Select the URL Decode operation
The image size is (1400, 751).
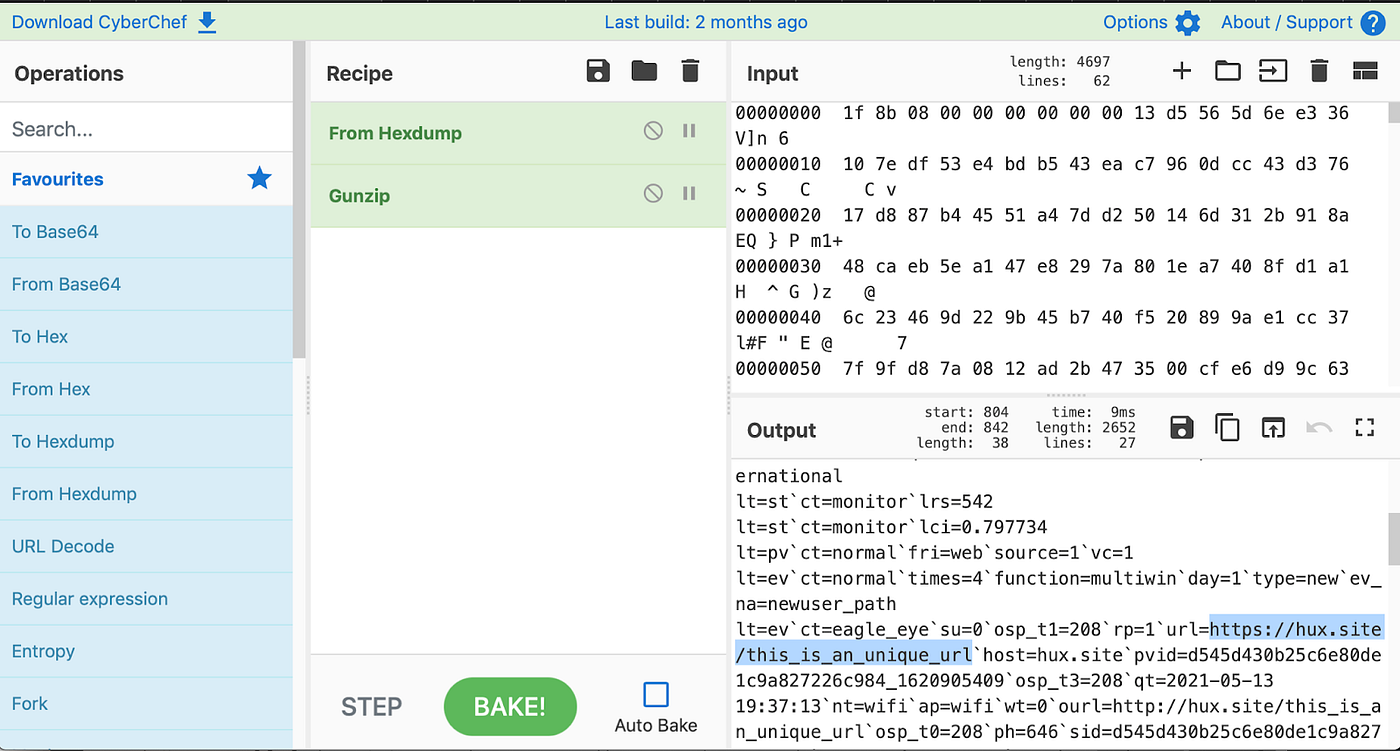(x=146, y=546)
